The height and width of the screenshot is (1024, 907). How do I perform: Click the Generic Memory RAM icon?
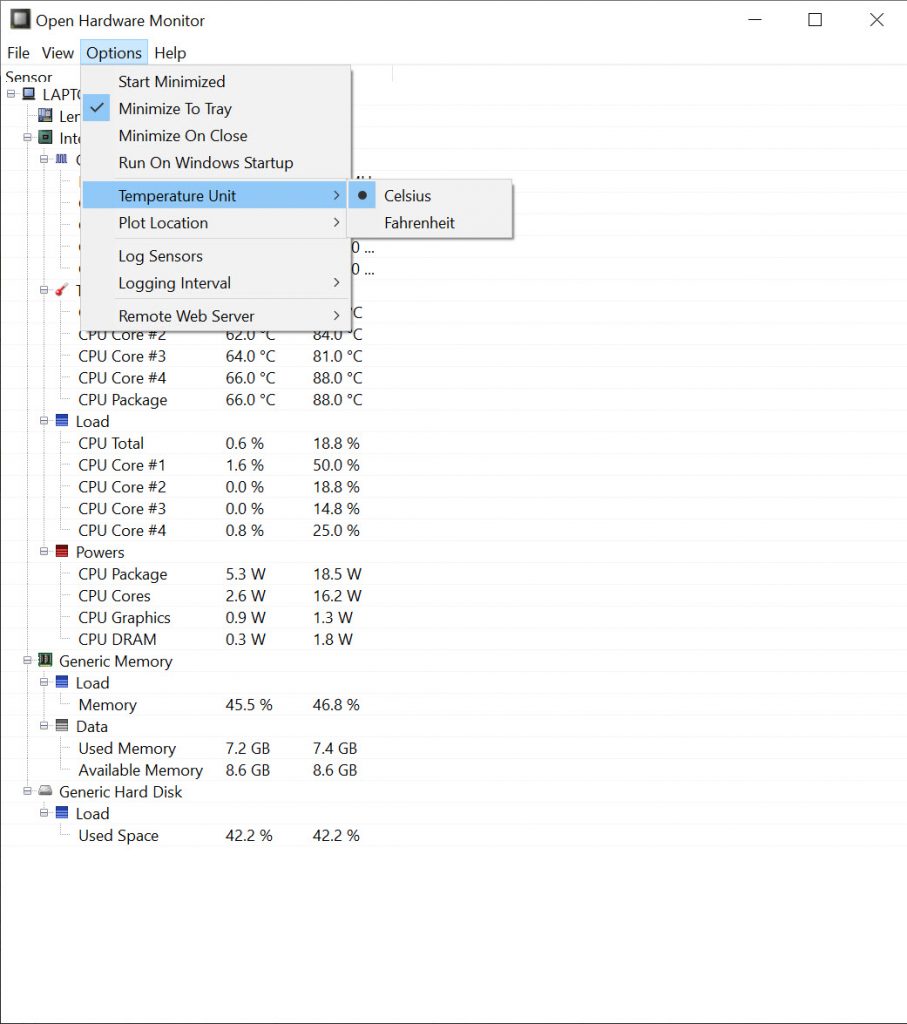coord(45,660)
